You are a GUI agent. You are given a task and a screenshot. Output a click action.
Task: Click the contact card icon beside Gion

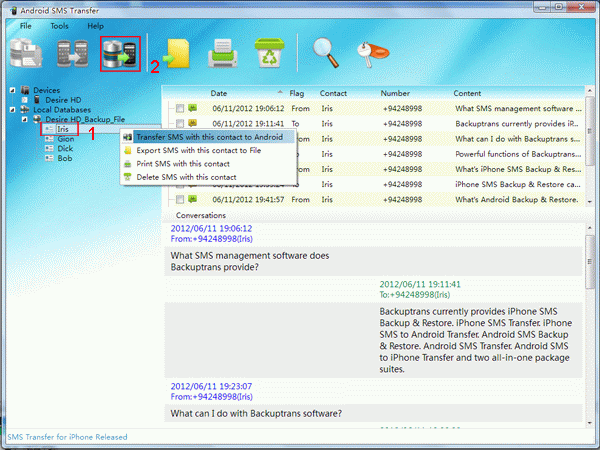(x=49, y=139)
